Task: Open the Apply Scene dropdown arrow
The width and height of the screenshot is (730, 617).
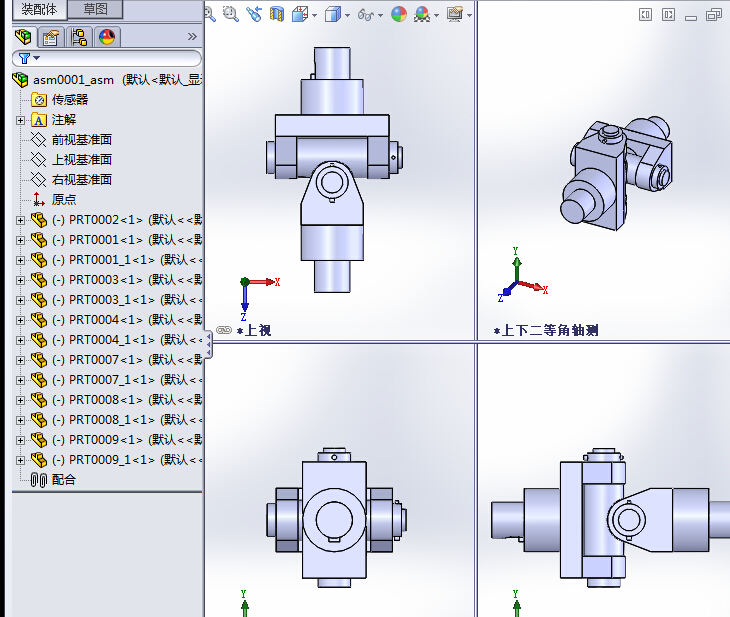Action: (x=436, y=15)
